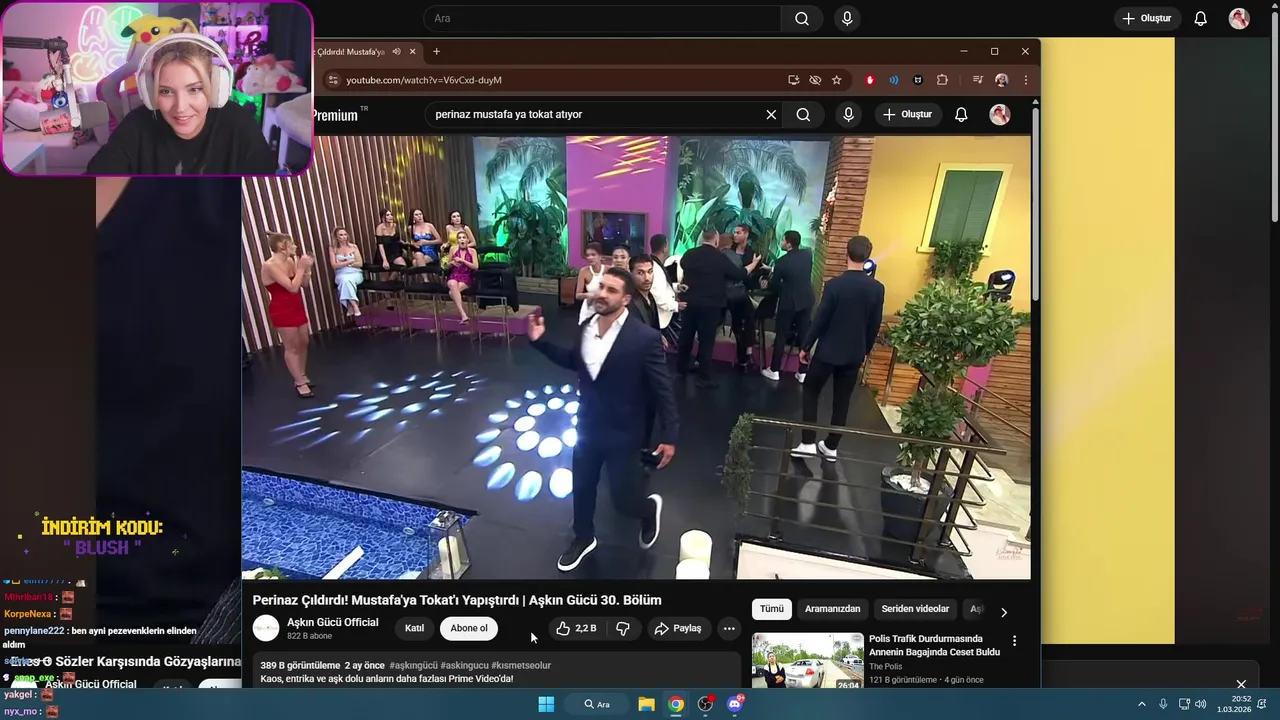
Task: Click the 'Ara' search field in background window
Action: coord(602,19)
